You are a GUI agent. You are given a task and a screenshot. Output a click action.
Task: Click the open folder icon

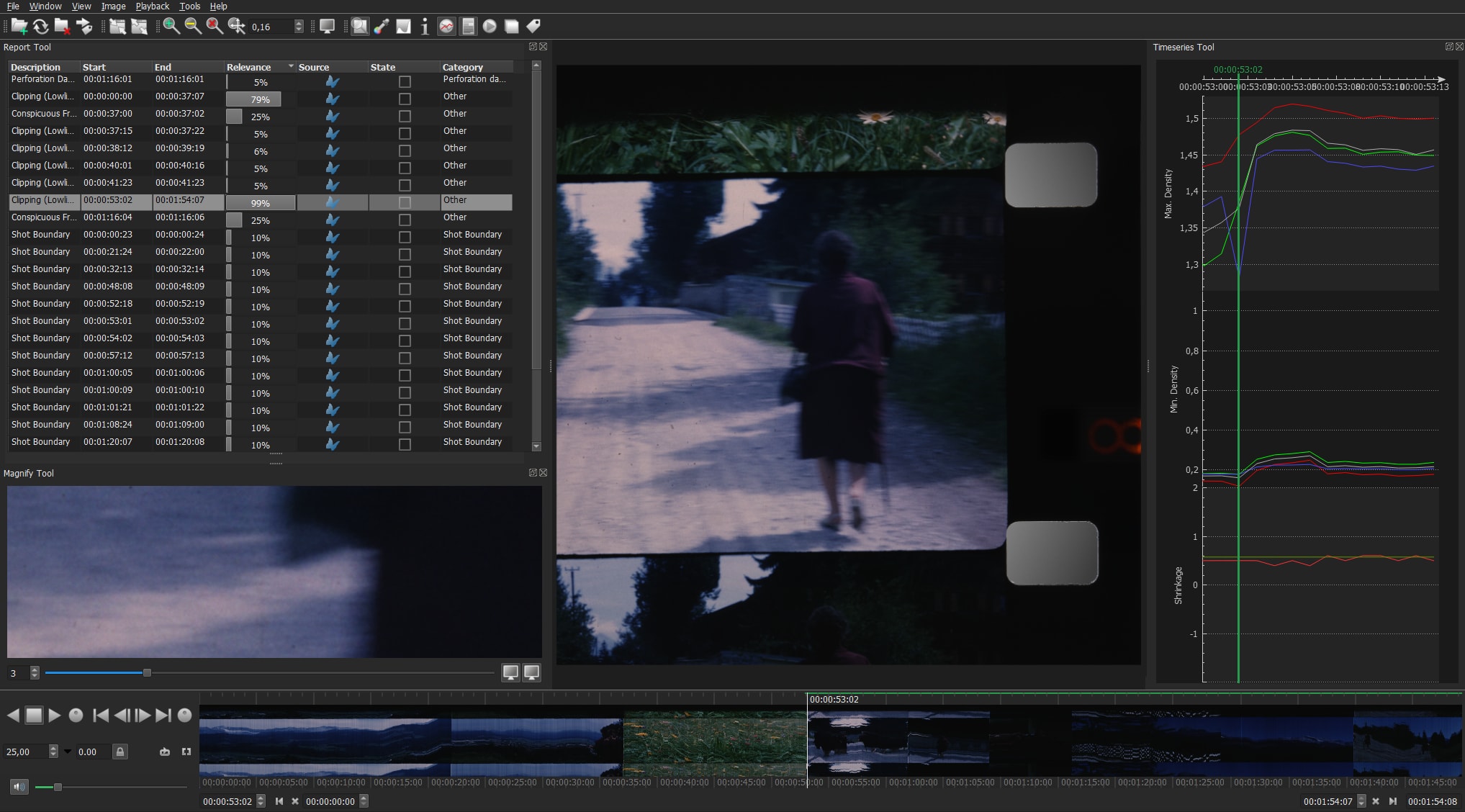(19, 27)
